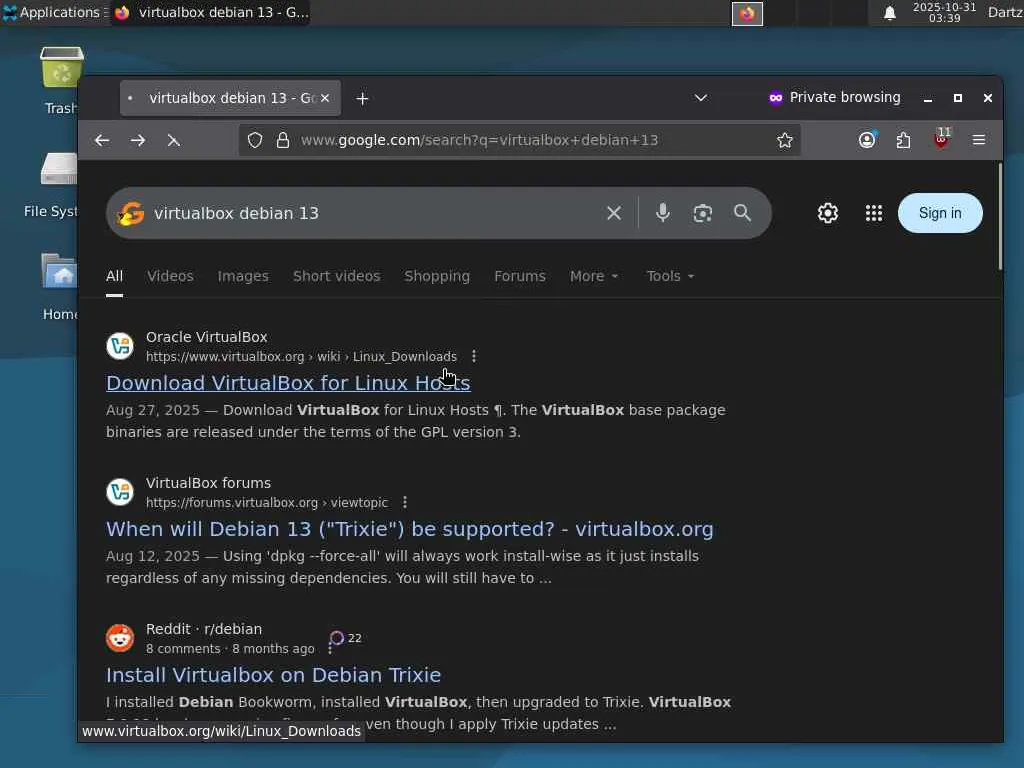Open the Applications menu in panel
1024x768 pixels.
(54, 12)
